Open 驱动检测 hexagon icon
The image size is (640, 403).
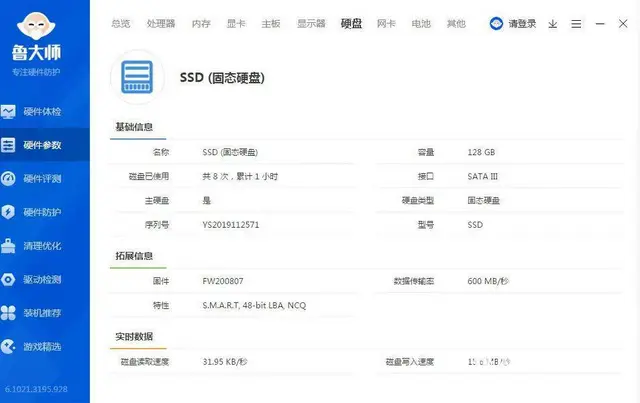pyautogui.click(x=8, y=279)
